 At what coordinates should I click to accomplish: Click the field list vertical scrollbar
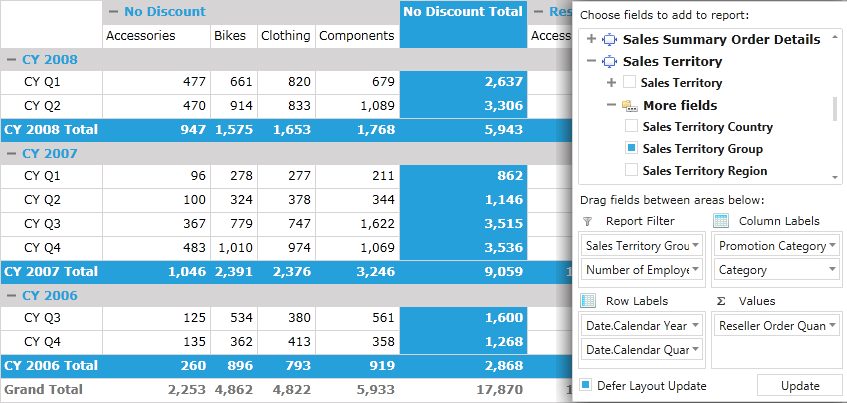(x=835, y=107)
